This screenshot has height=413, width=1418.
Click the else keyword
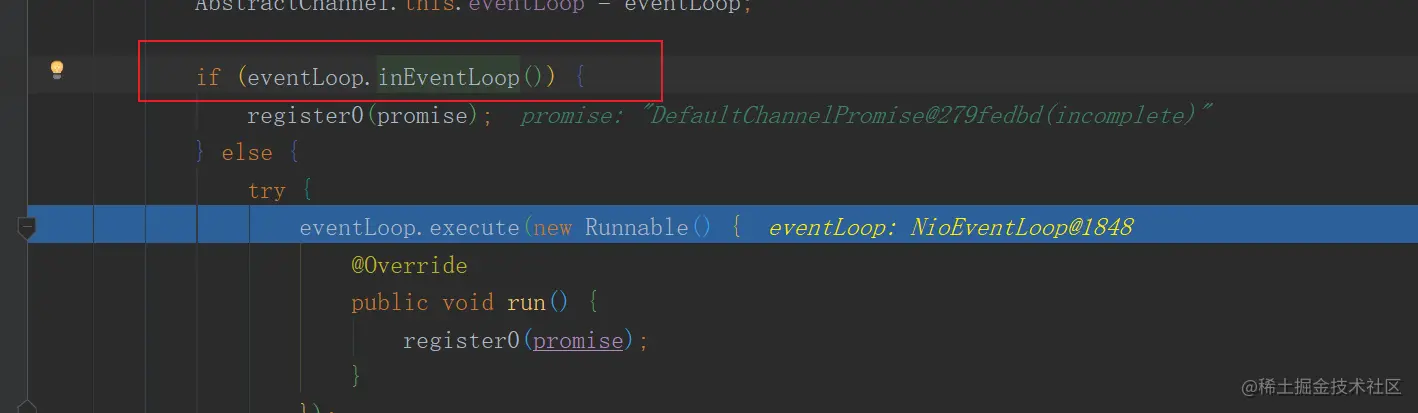coord(247,153)
